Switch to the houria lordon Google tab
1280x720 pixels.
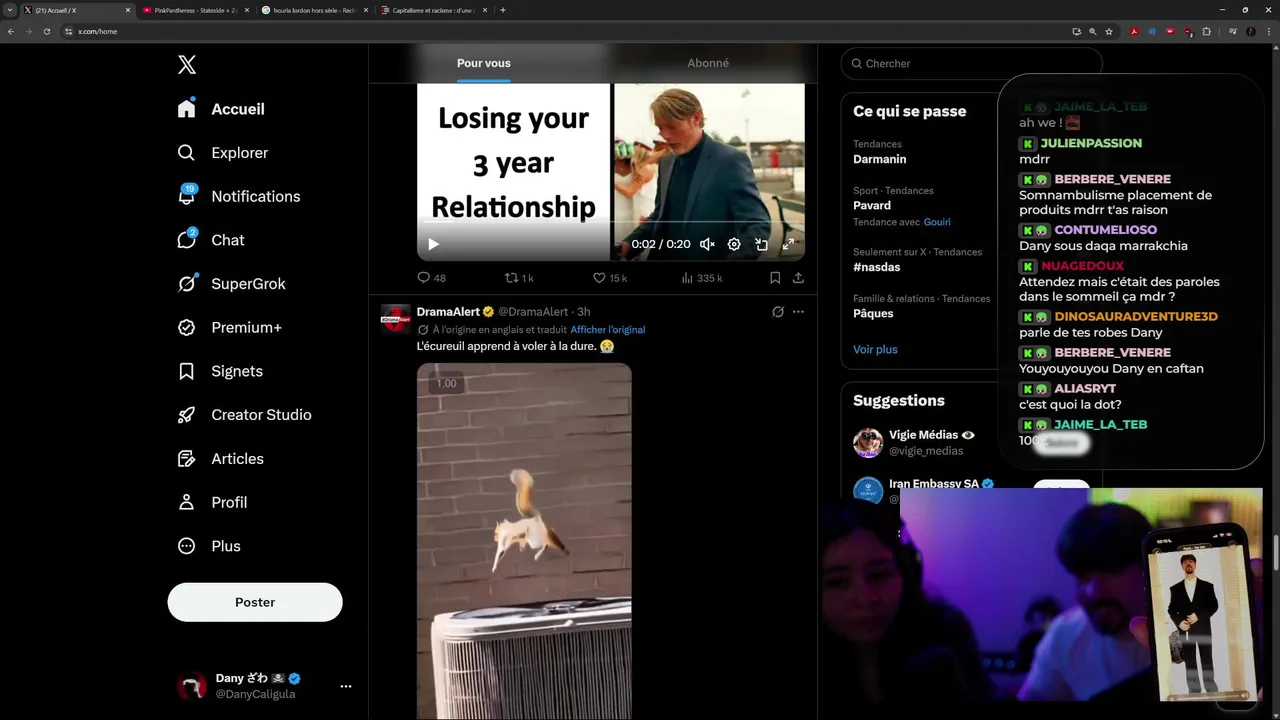click(314, 10)
